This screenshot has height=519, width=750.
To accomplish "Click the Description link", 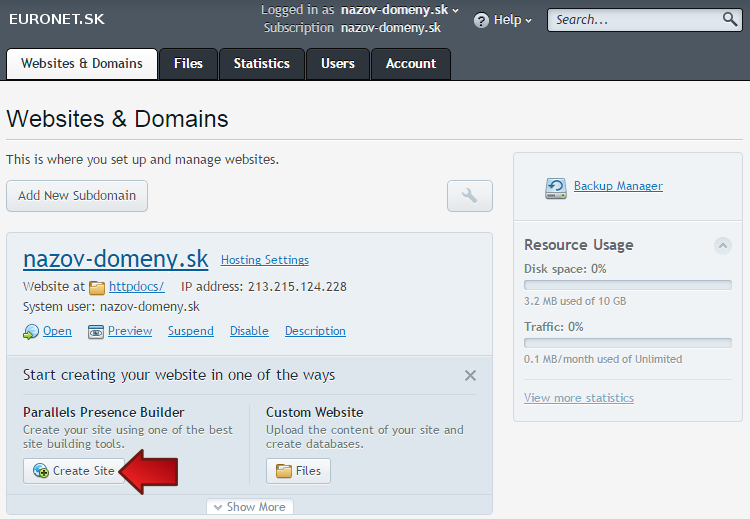I will pos(315,331).
